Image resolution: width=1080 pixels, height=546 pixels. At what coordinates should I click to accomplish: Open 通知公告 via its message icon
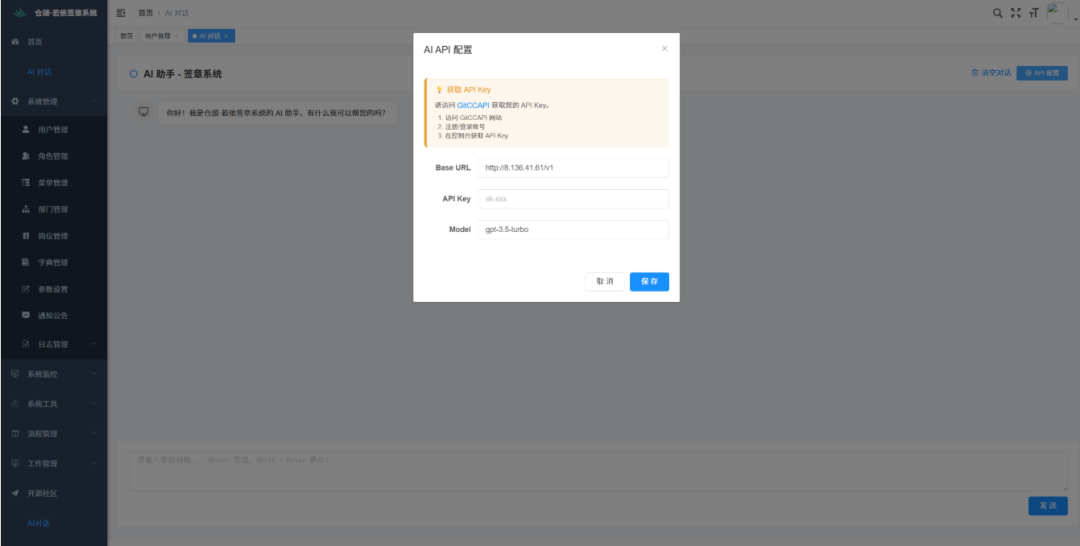click(26, 315)
